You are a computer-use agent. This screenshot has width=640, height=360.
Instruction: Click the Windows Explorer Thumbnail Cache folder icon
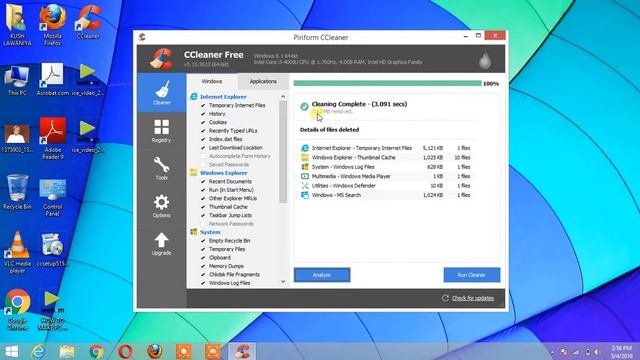click(x=305, y=157)
